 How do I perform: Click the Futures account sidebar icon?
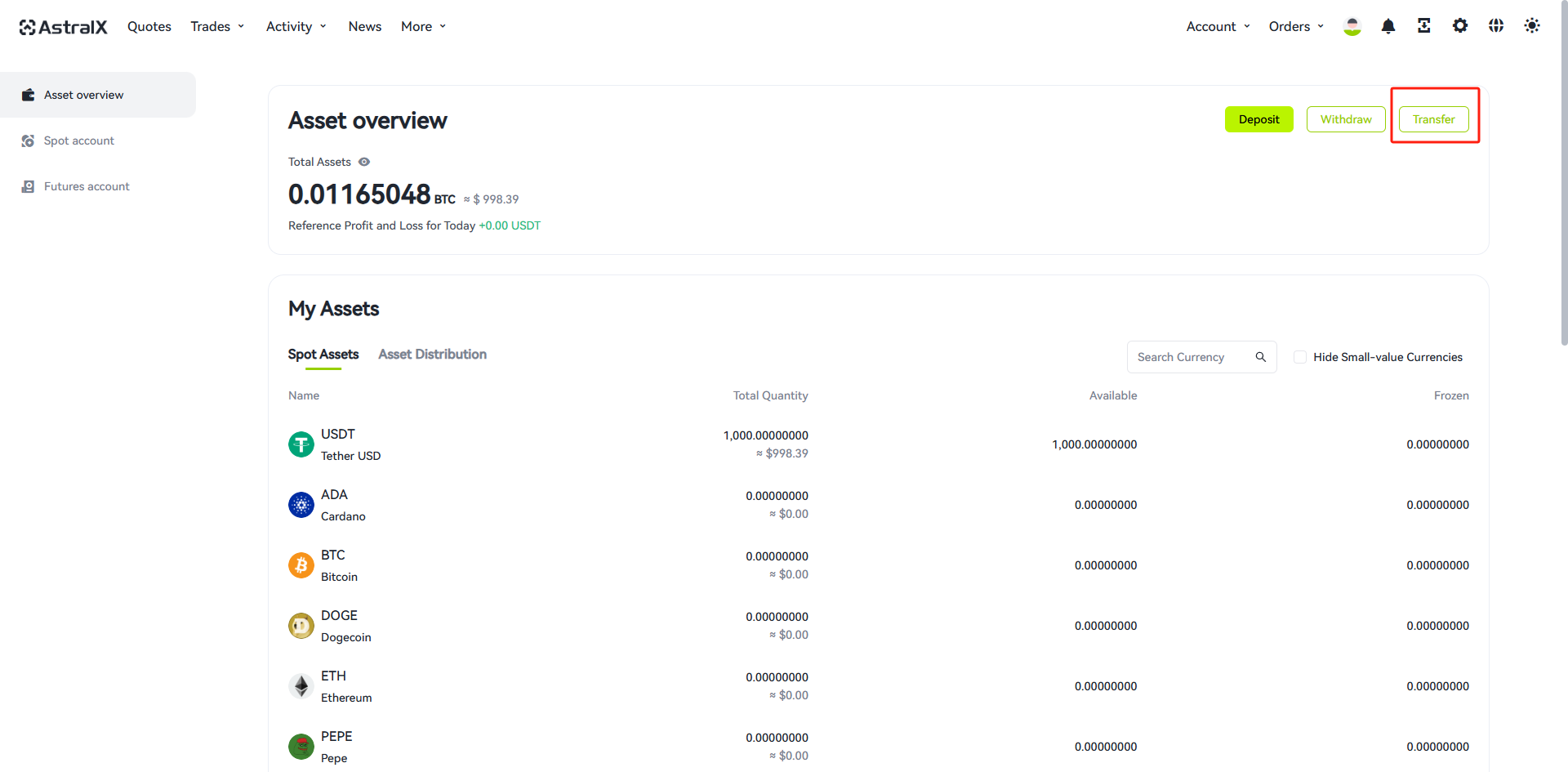pyautogui.click(x=28, y=186)
